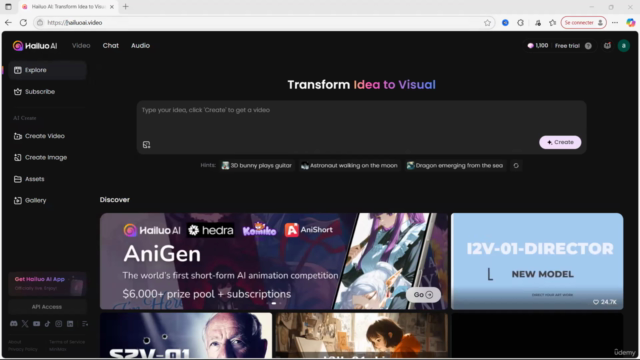Open the browser tab actions icon
The width and height of the screenshot is (640, 360).
coord(8,7)
